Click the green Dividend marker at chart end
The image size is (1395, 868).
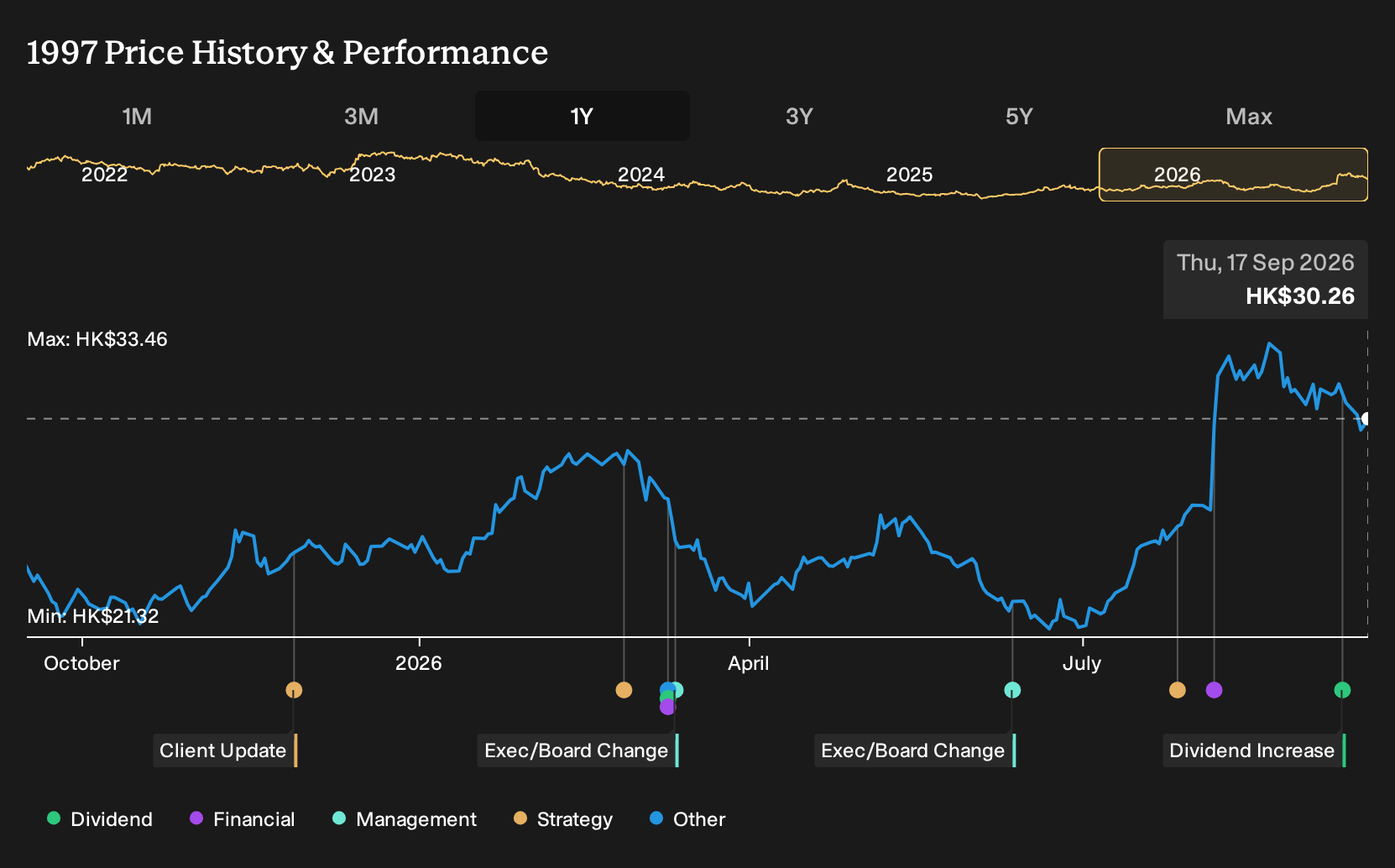tap(1342, 690)
